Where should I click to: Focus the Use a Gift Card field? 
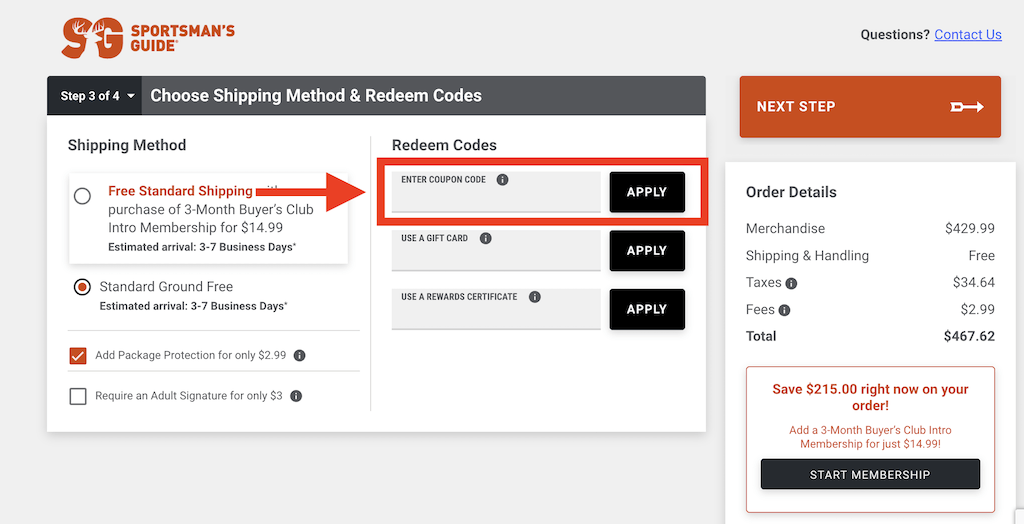coord(496,251)
